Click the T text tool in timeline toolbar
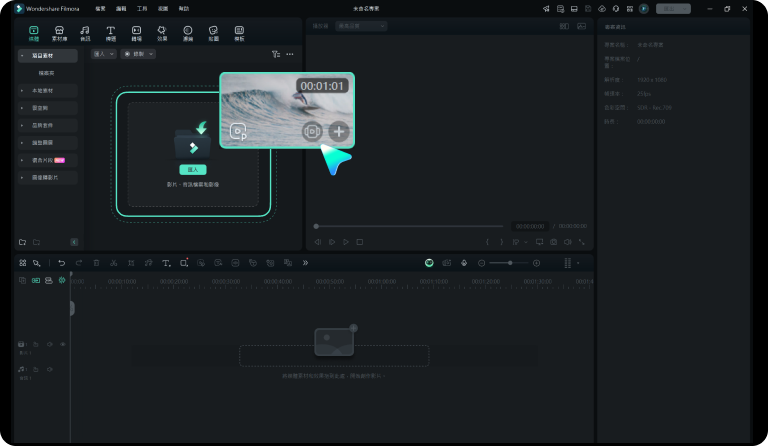Screen dimensions: 768x446 (166, 263)
